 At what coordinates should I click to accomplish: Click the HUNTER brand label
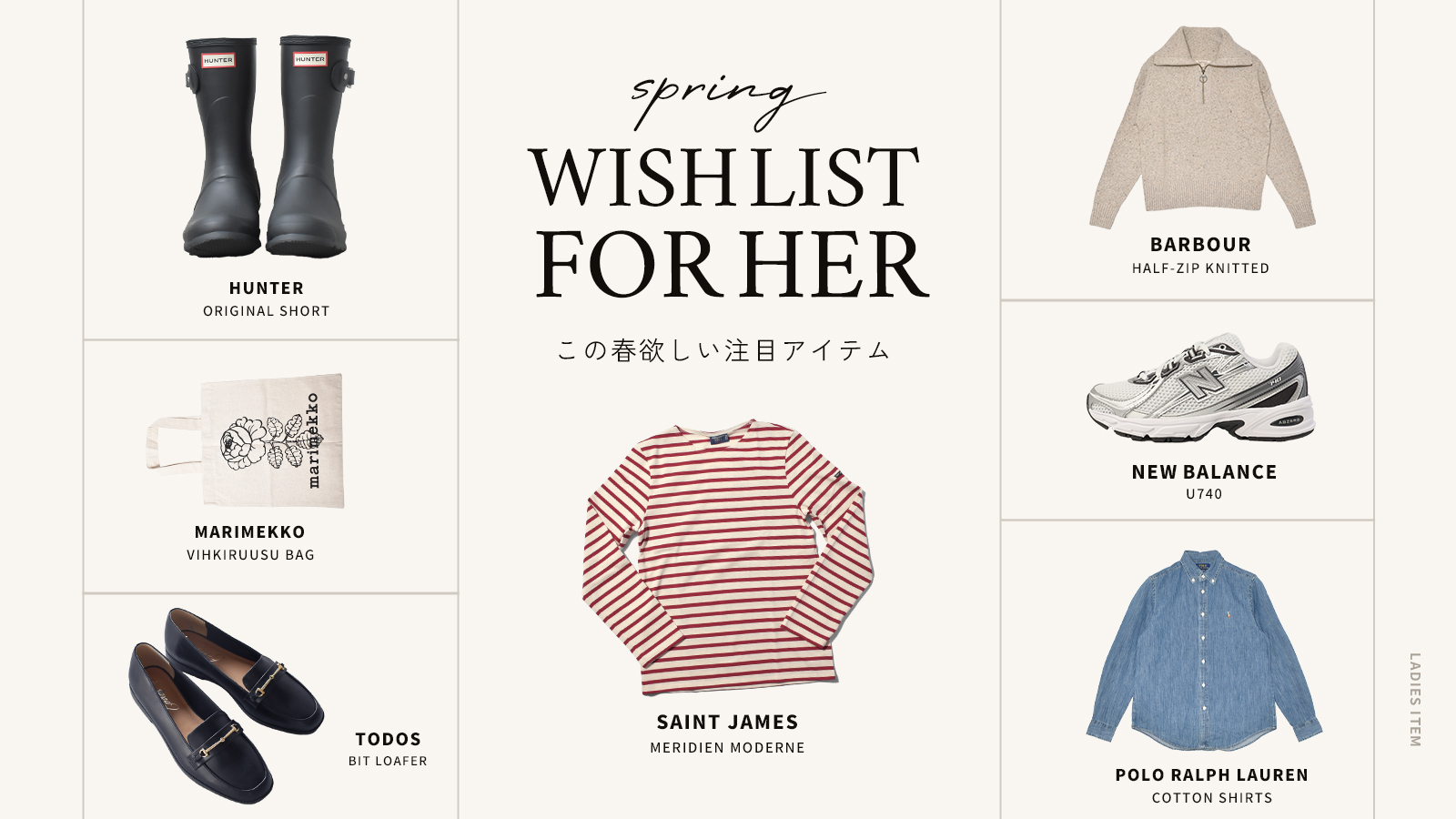pyautogui.click(x=267, y=288)
